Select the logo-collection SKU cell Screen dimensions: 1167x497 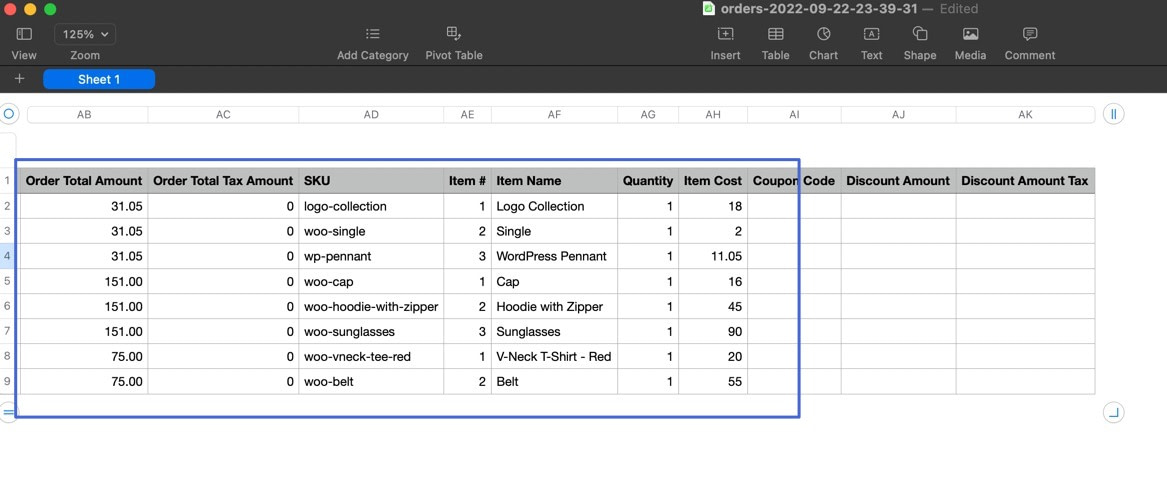(371, 206)
